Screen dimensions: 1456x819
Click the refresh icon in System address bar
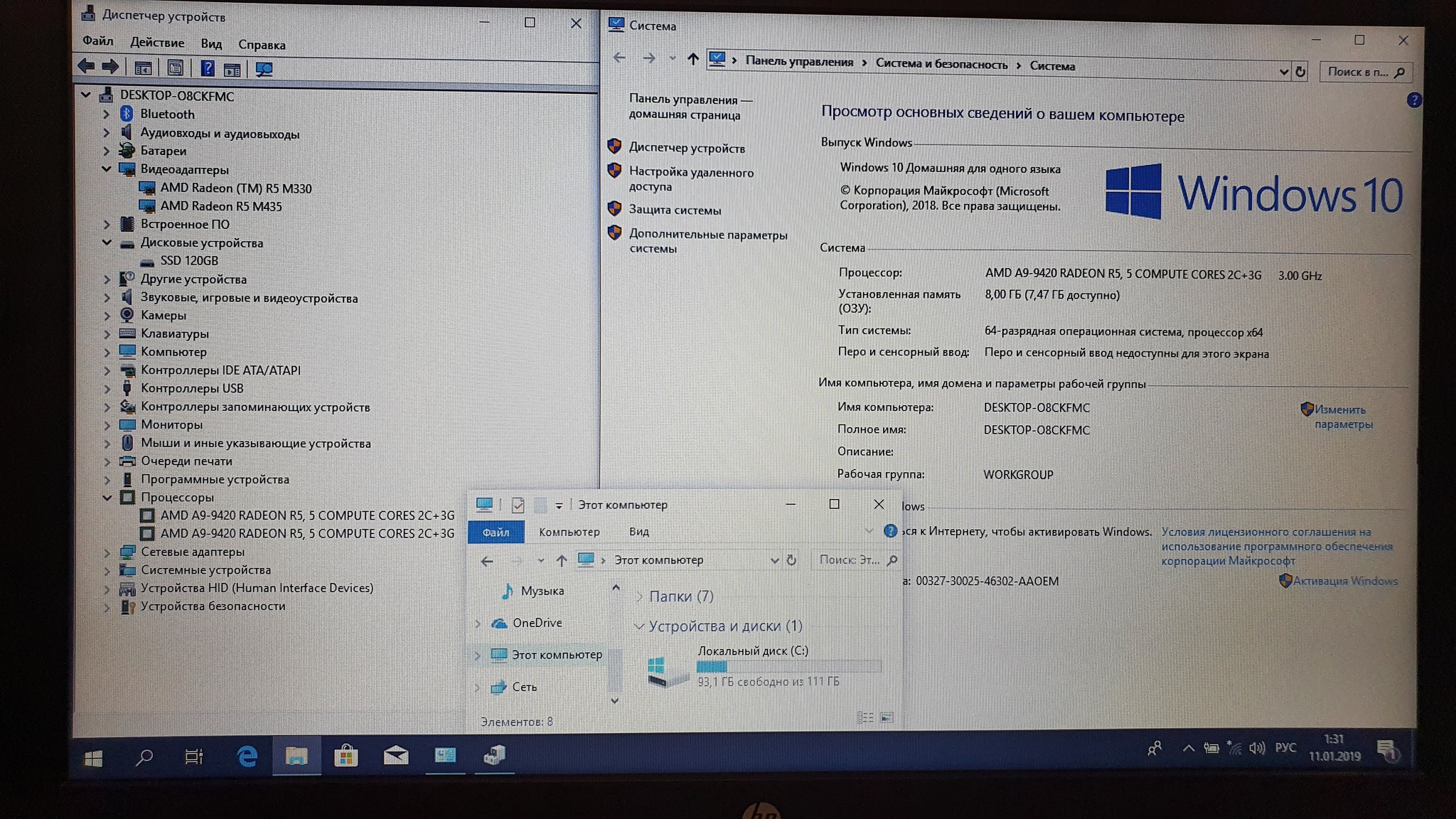1300,72
